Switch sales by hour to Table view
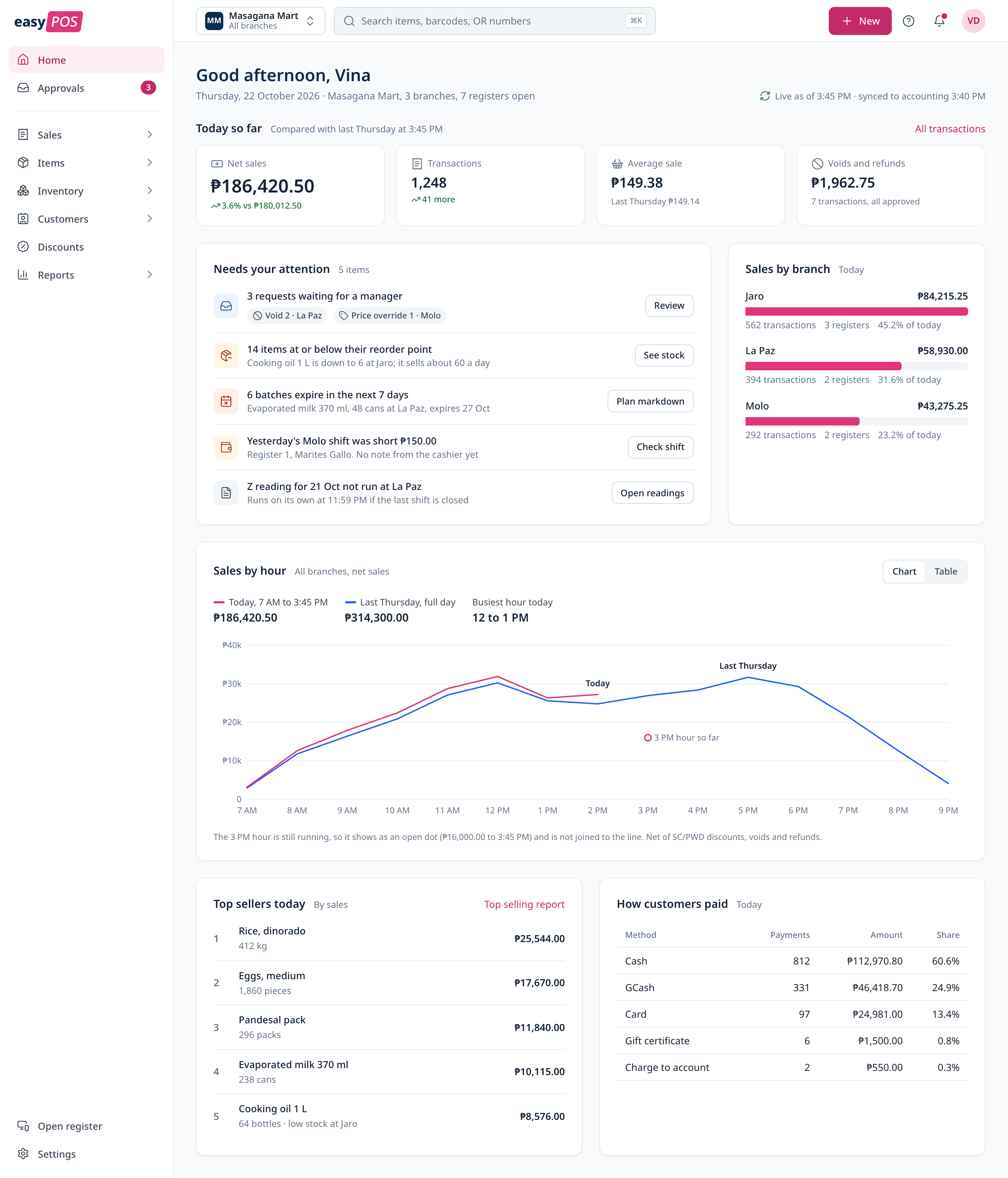 tap(945, 572)
